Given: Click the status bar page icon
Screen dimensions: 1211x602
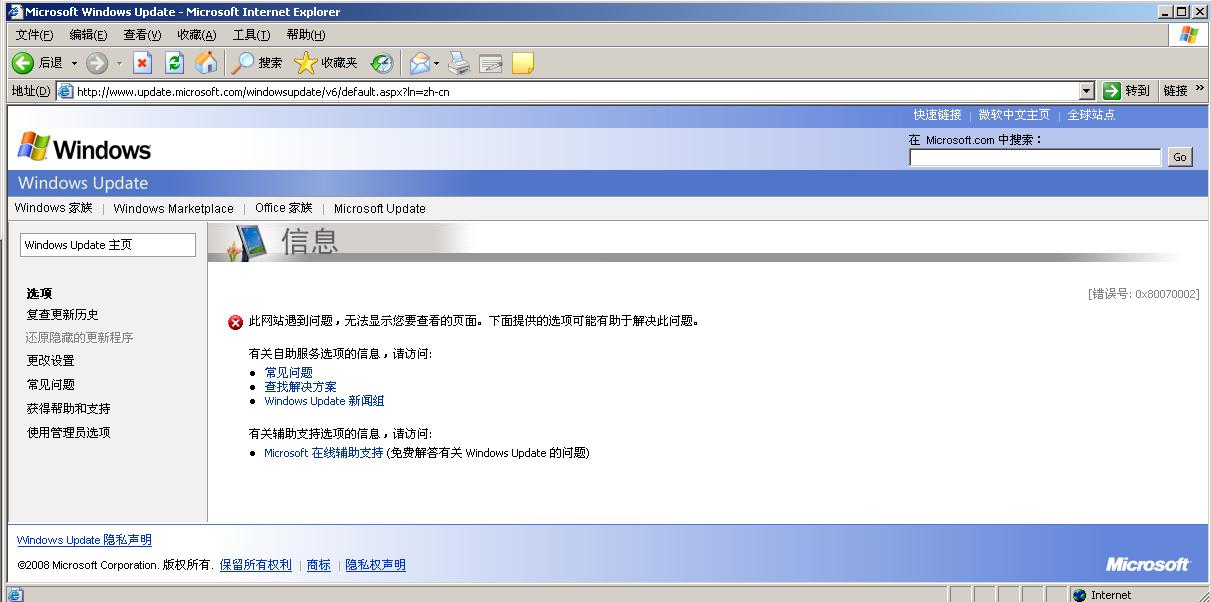Looking at the screenshot, I should coord(15,595).
